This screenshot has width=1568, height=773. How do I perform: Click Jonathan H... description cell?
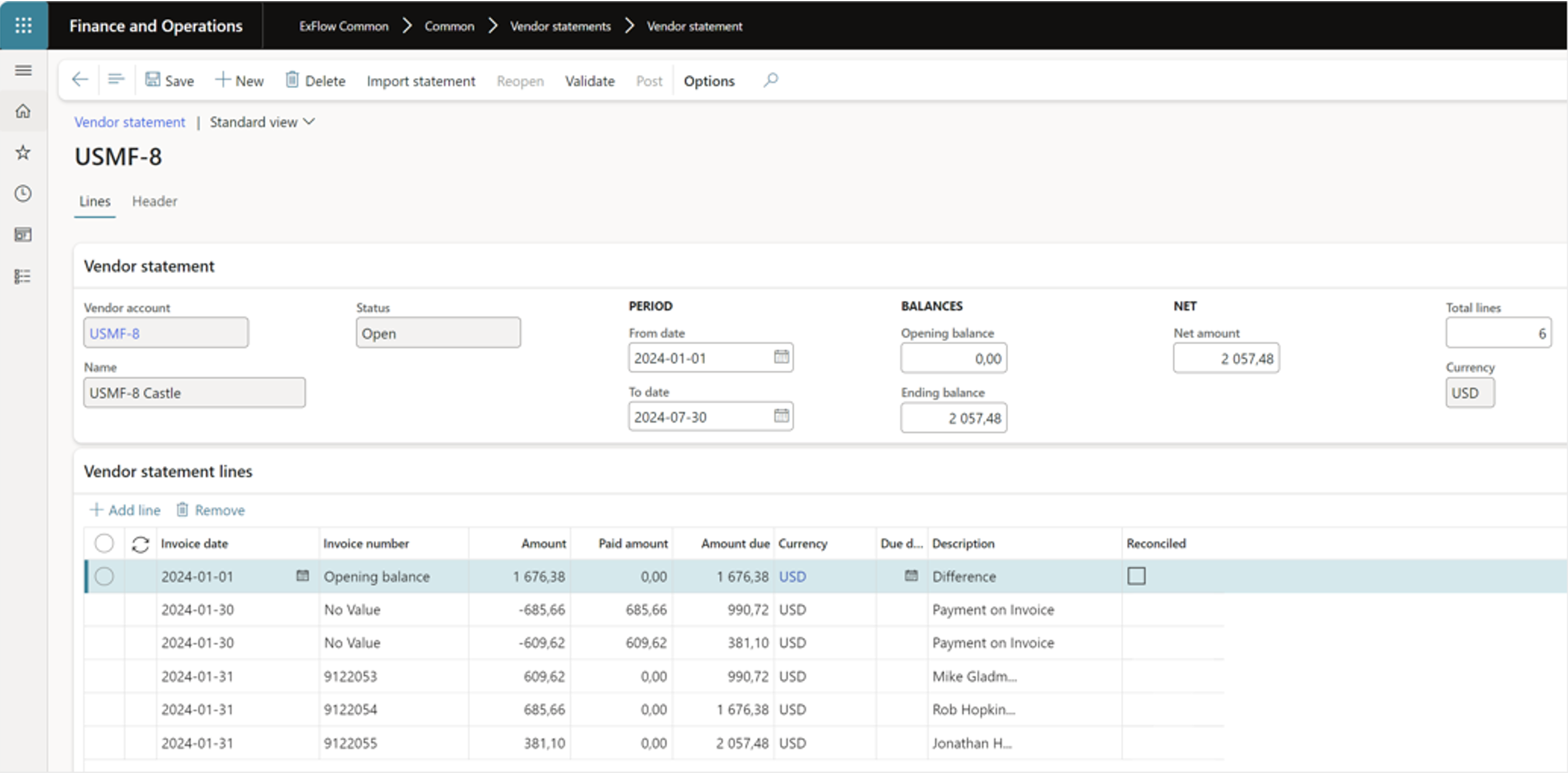(x=1025, y=743)
